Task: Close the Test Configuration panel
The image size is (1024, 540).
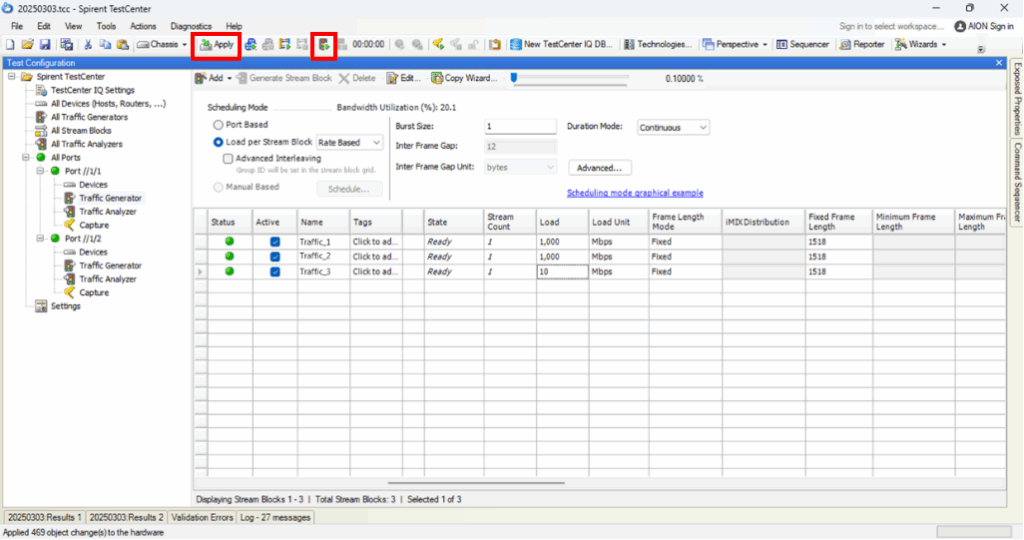Action: pyautogui.click(x=999, y=63)
